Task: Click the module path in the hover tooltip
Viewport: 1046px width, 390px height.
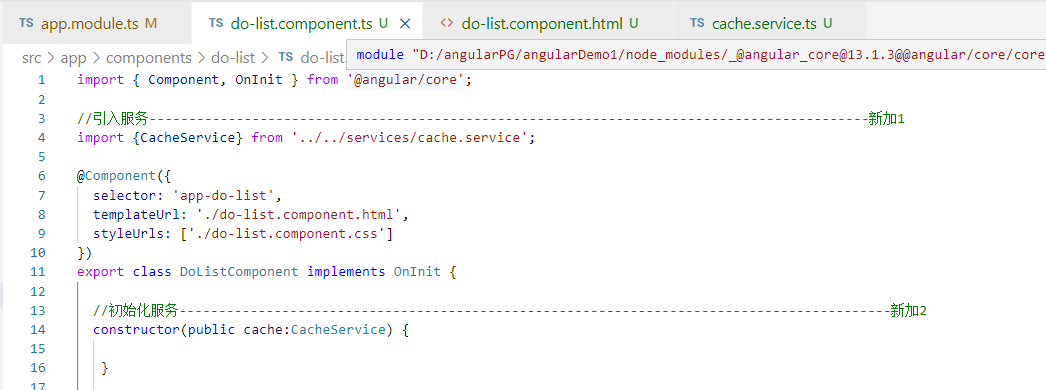Action: point(728,54)
